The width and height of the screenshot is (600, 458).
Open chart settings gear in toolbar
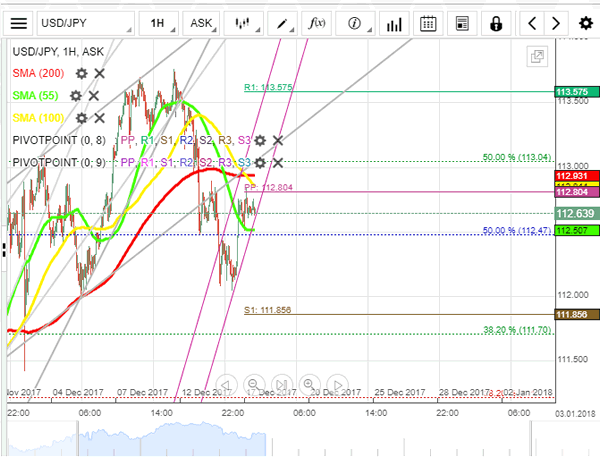[x=584, y=22]
